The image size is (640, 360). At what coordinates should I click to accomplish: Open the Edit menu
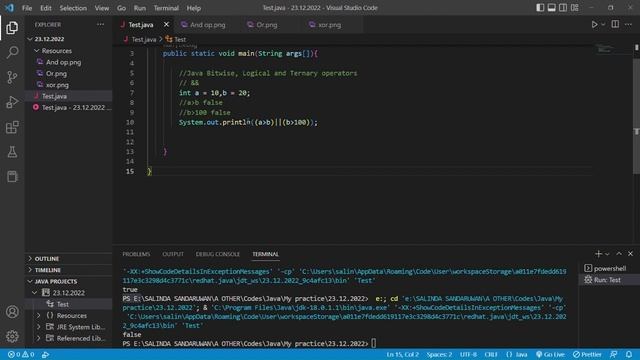pos(46,8)
